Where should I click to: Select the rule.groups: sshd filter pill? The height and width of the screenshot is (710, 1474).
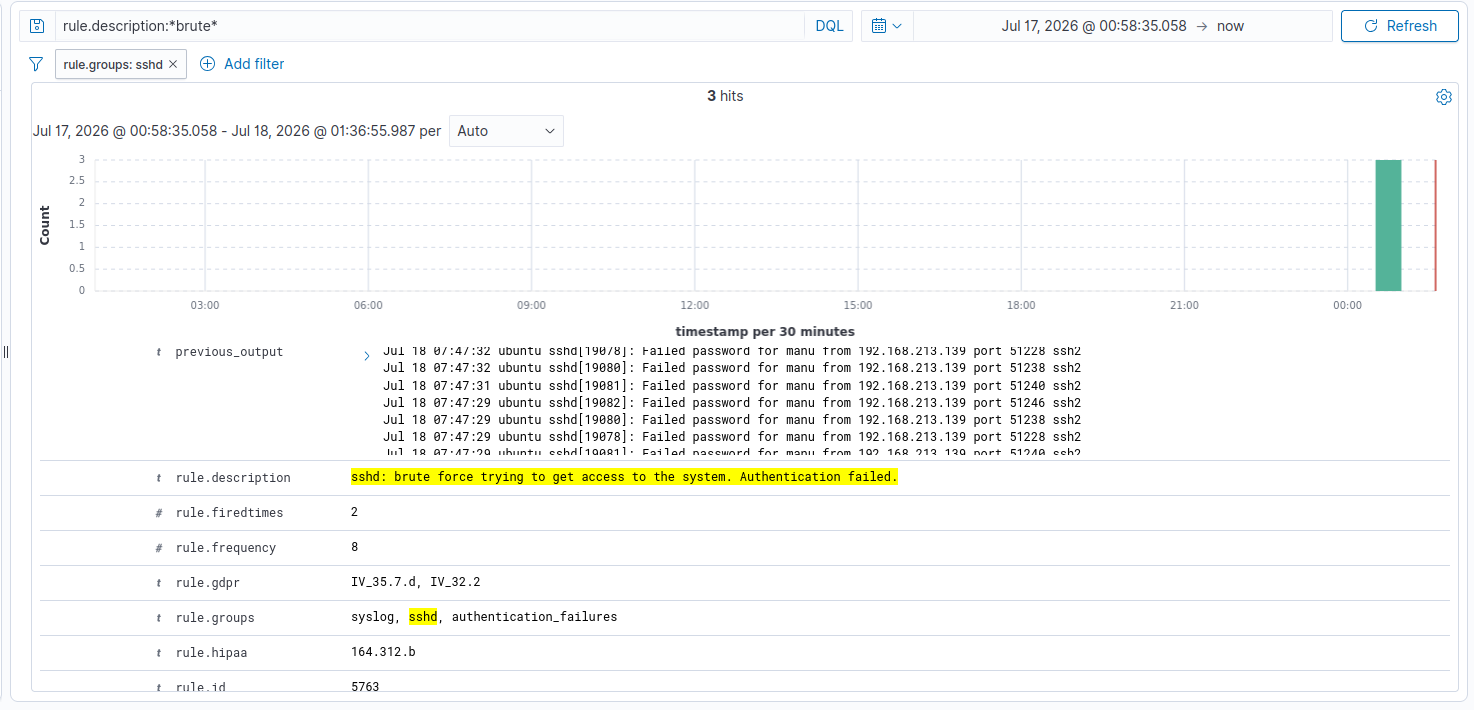point(112,64)
